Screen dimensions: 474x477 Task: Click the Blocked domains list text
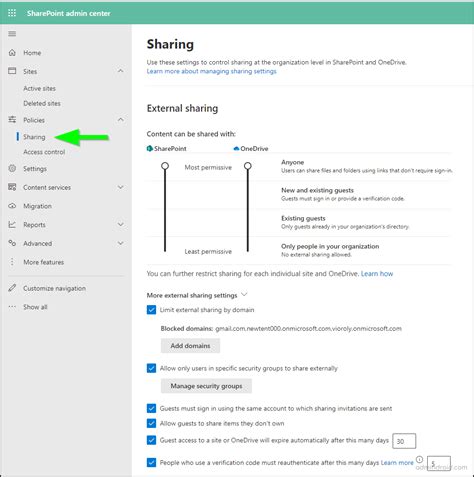(308, 328)
